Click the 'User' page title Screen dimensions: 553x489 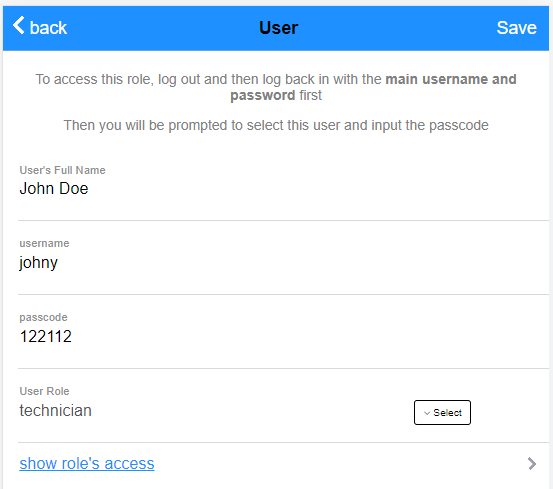coord(279,28)
